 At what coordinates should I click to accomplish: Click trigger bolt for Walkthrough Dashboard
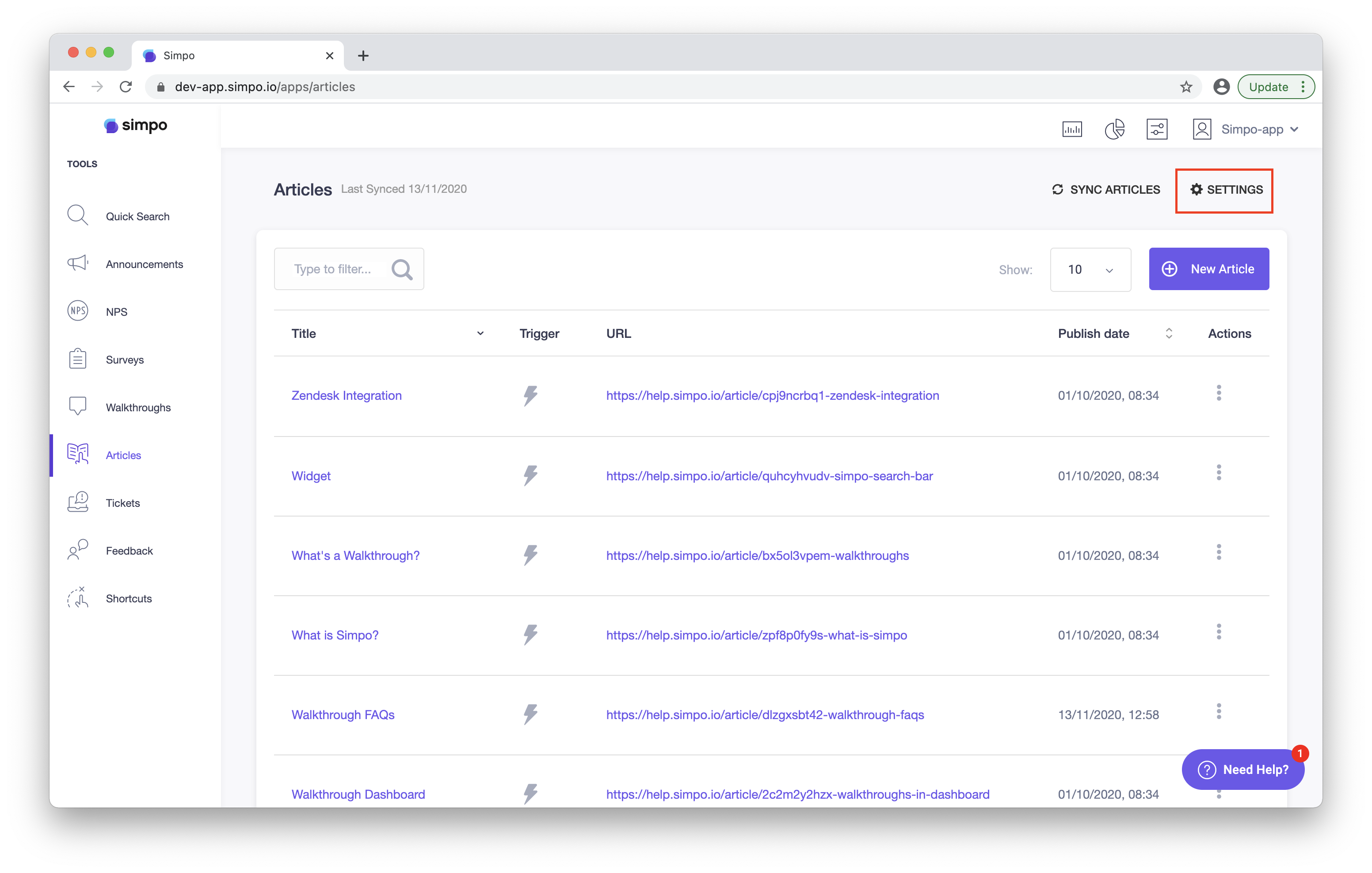pos(530,794)
